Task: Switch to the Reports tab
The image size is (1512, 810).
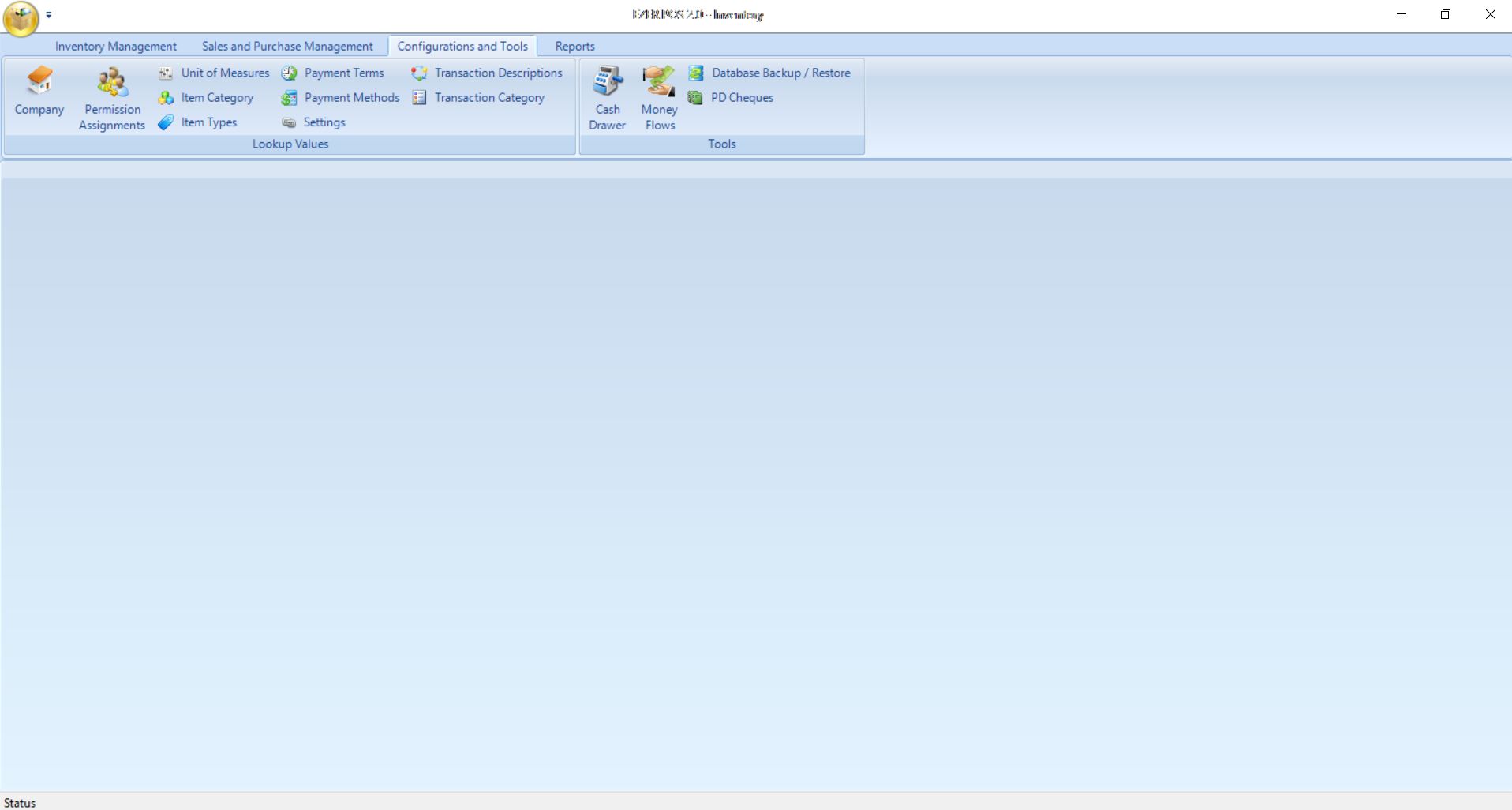Action: coord(574,46)
